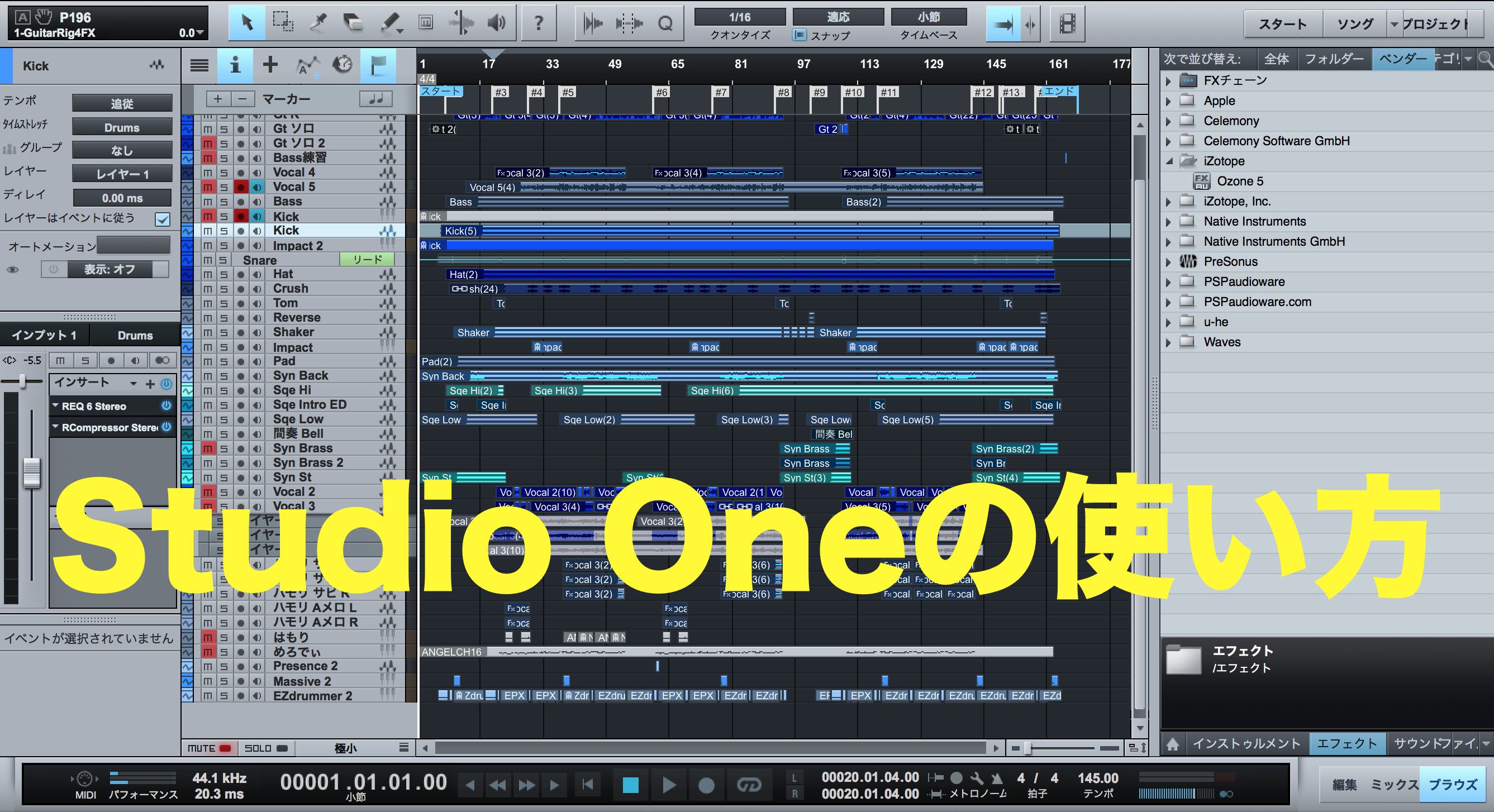Collapse the iZotope folder

coord(1169,161)
